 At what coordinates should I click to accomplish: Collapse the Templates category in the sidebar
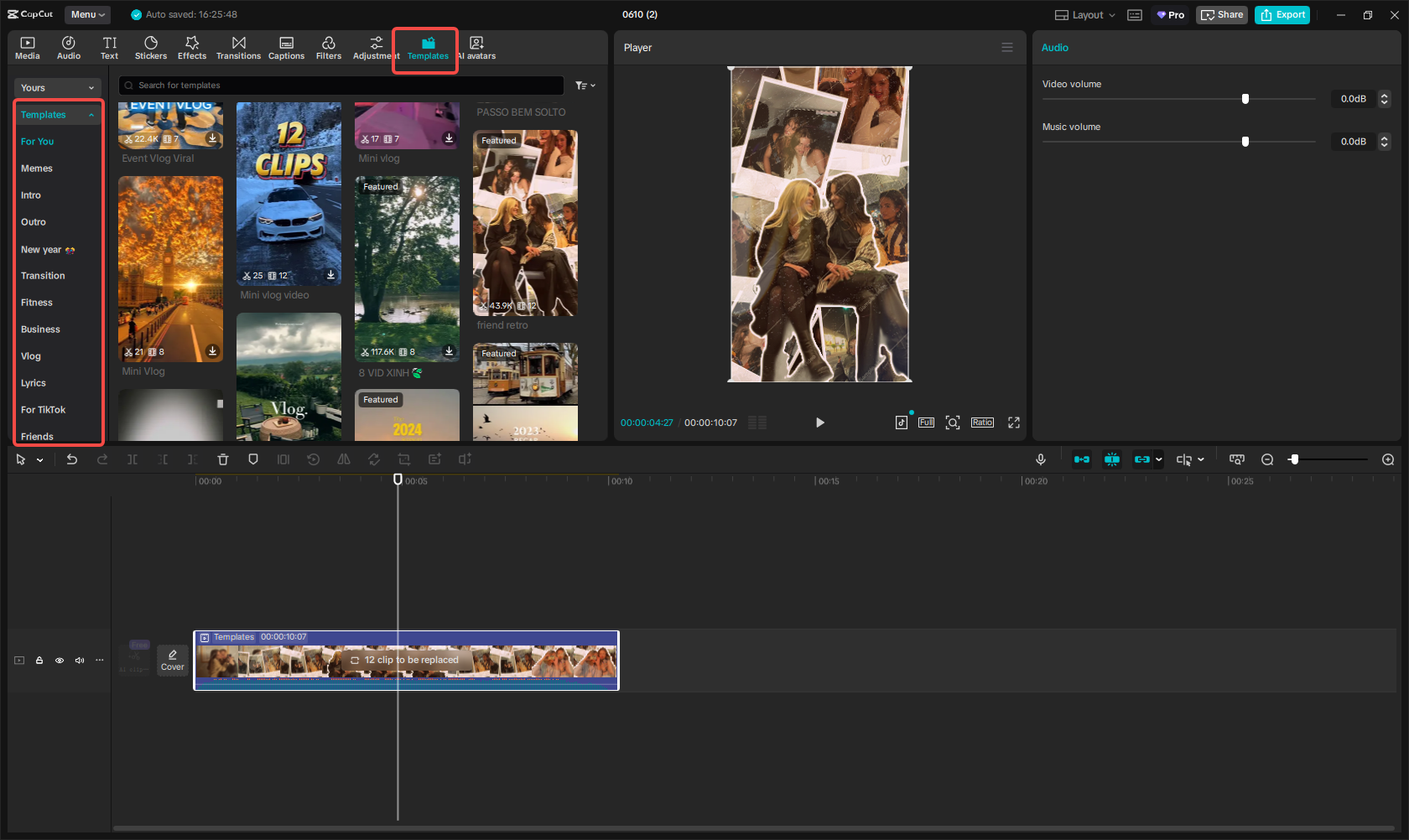click(91, 114)
